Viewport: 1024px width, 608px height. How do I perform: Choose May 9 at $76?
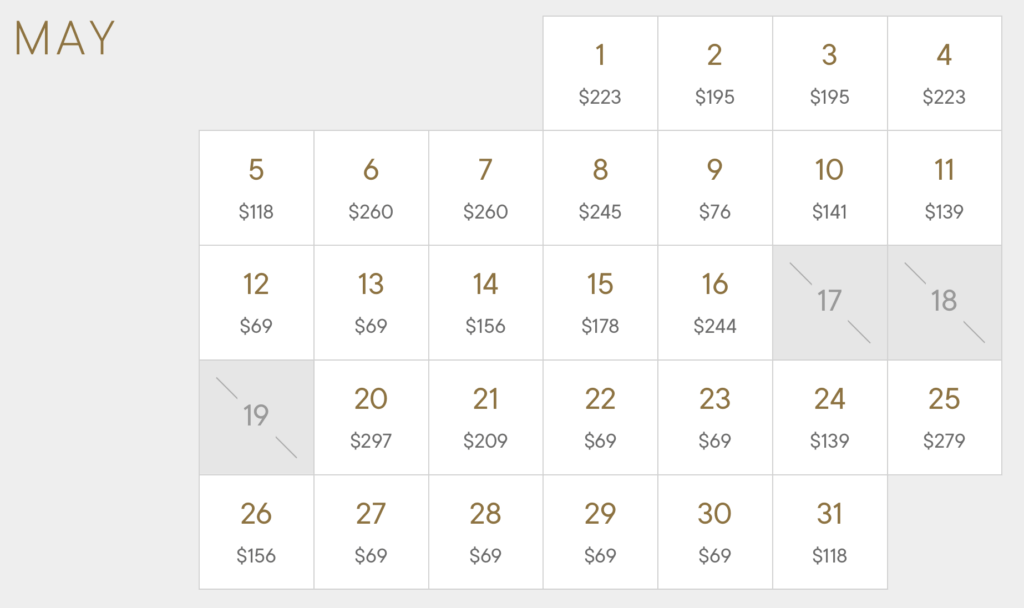click(715, 188)
